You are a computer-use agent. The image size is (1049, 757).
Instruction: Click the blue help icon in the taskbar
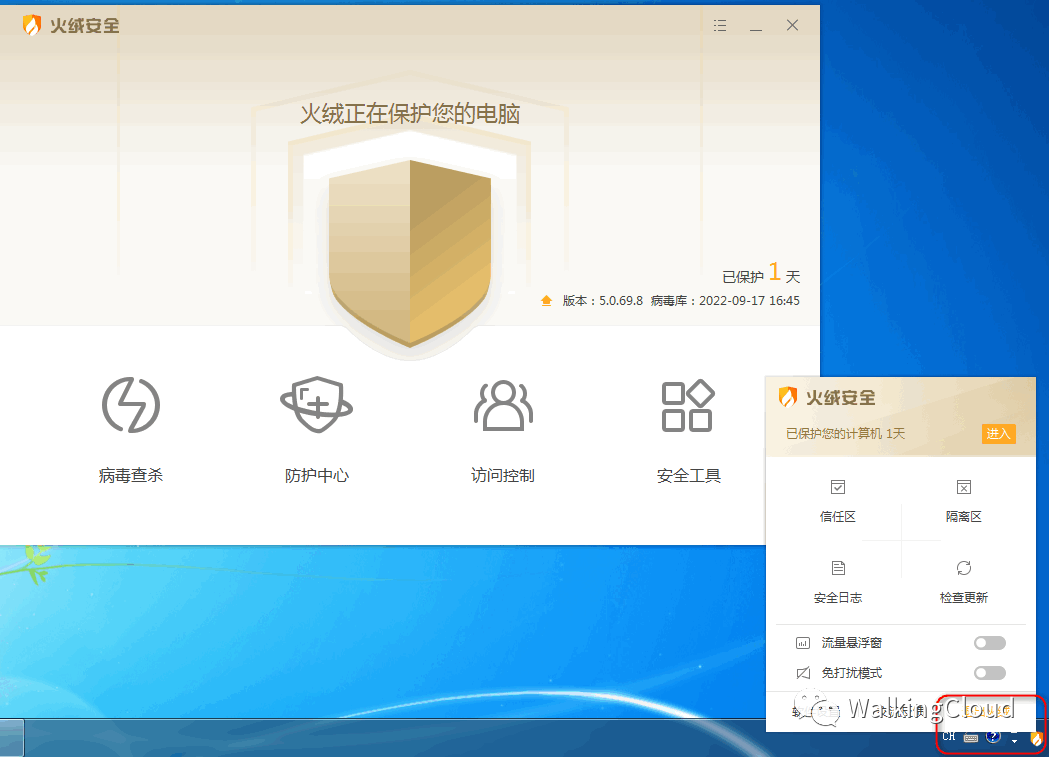point(993,737)
